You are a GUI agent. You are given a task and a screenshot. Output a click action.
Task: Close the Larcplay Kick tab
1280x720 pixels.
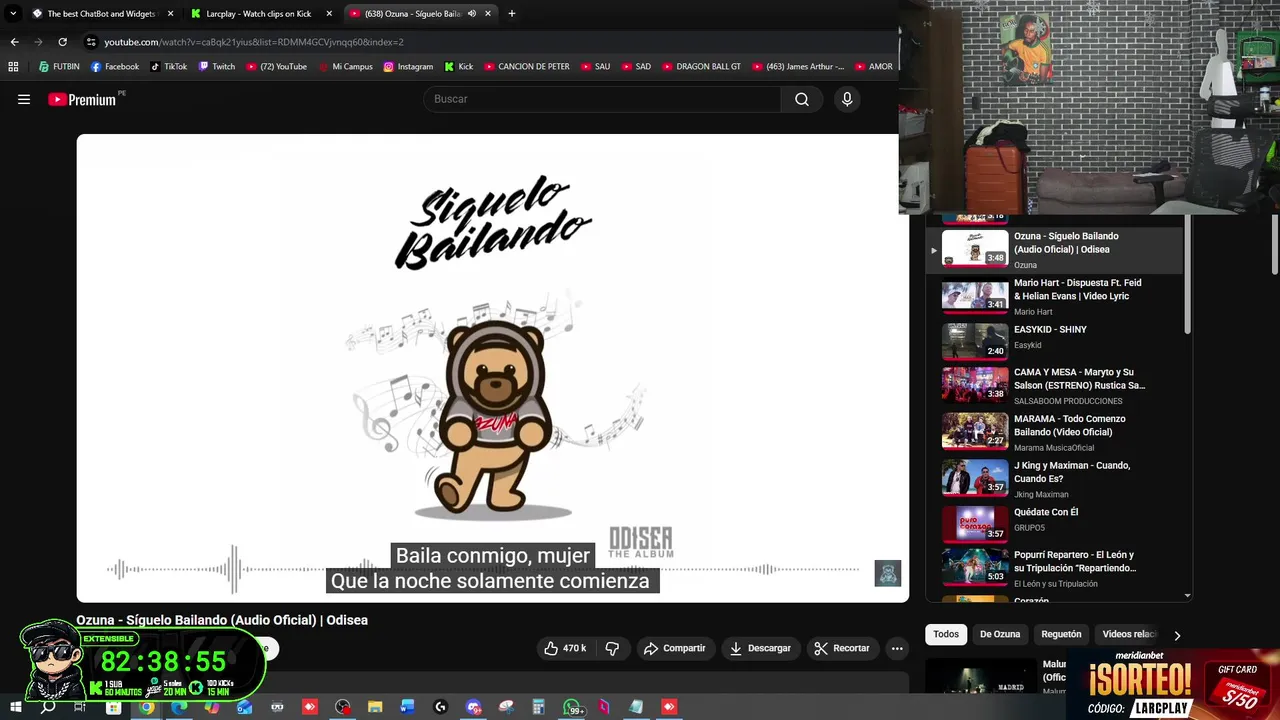tap(329, 14)
